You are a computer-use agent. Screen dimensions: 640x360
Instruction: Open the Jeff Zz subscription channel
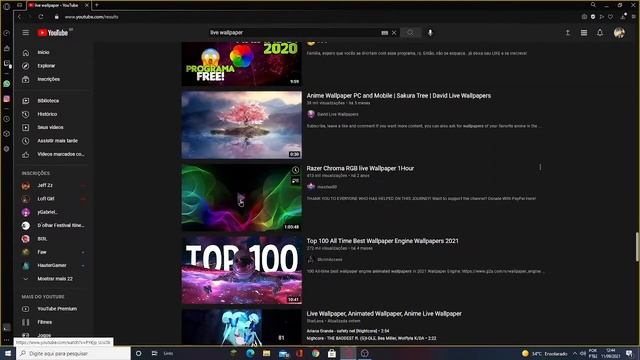click(x=54, y=185)
